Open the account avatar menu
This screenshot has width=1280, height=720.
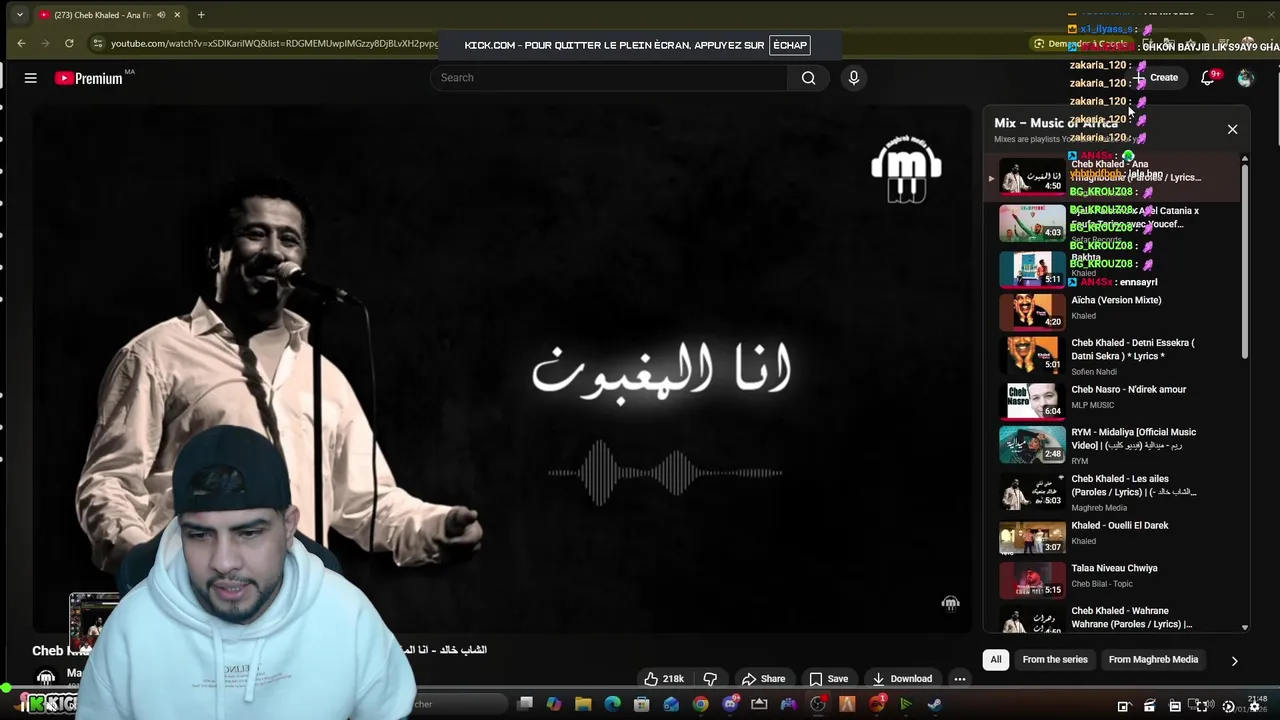tap(1245, 78)
